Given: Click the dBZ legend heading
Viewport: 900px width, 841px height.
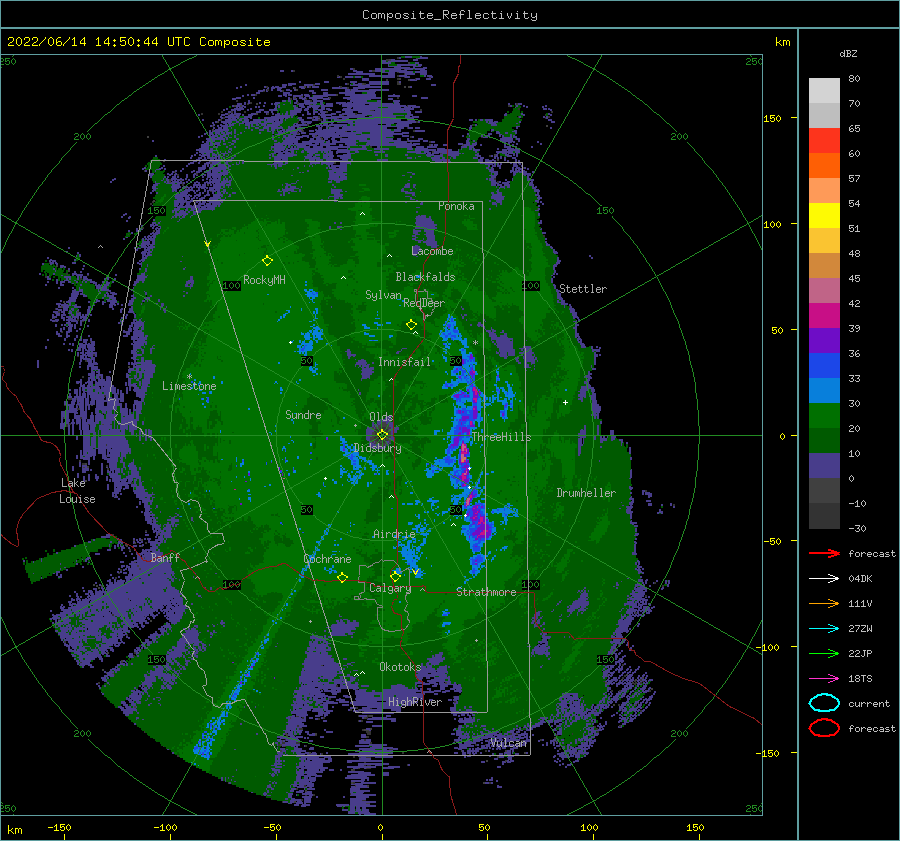Looking at the screenshot, I should click(848, 53).
